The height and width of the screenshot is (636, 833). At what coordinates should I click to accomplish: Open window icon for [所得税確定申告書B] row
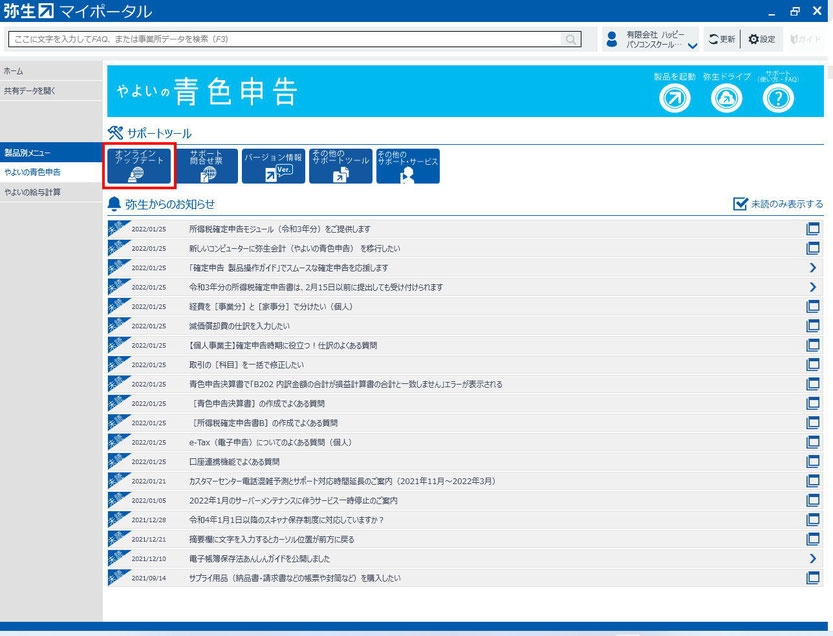click(812, 423)
